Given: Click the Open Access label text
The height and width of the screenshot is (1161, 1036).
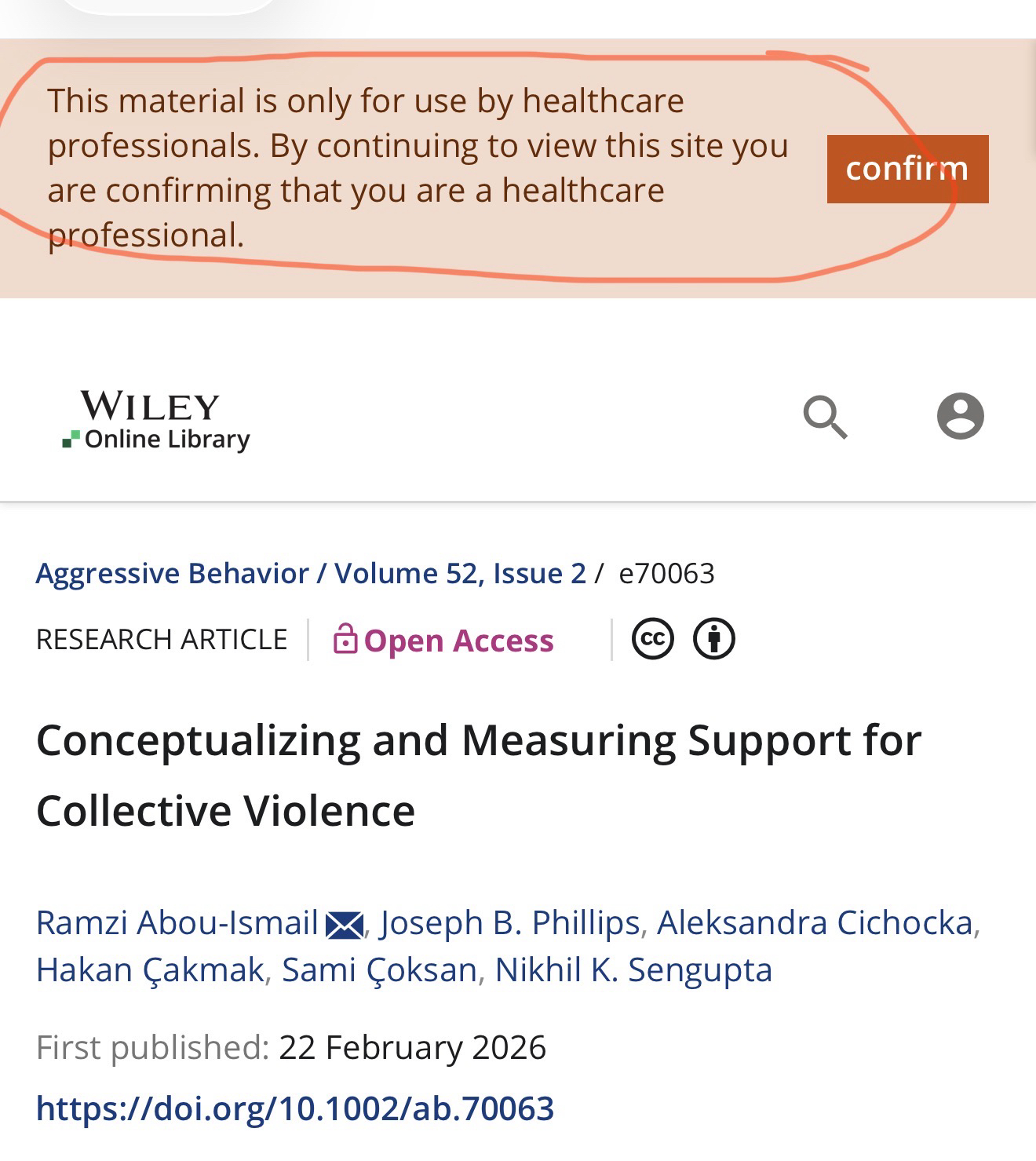Looking at the screenshot, I should [459, 641].
